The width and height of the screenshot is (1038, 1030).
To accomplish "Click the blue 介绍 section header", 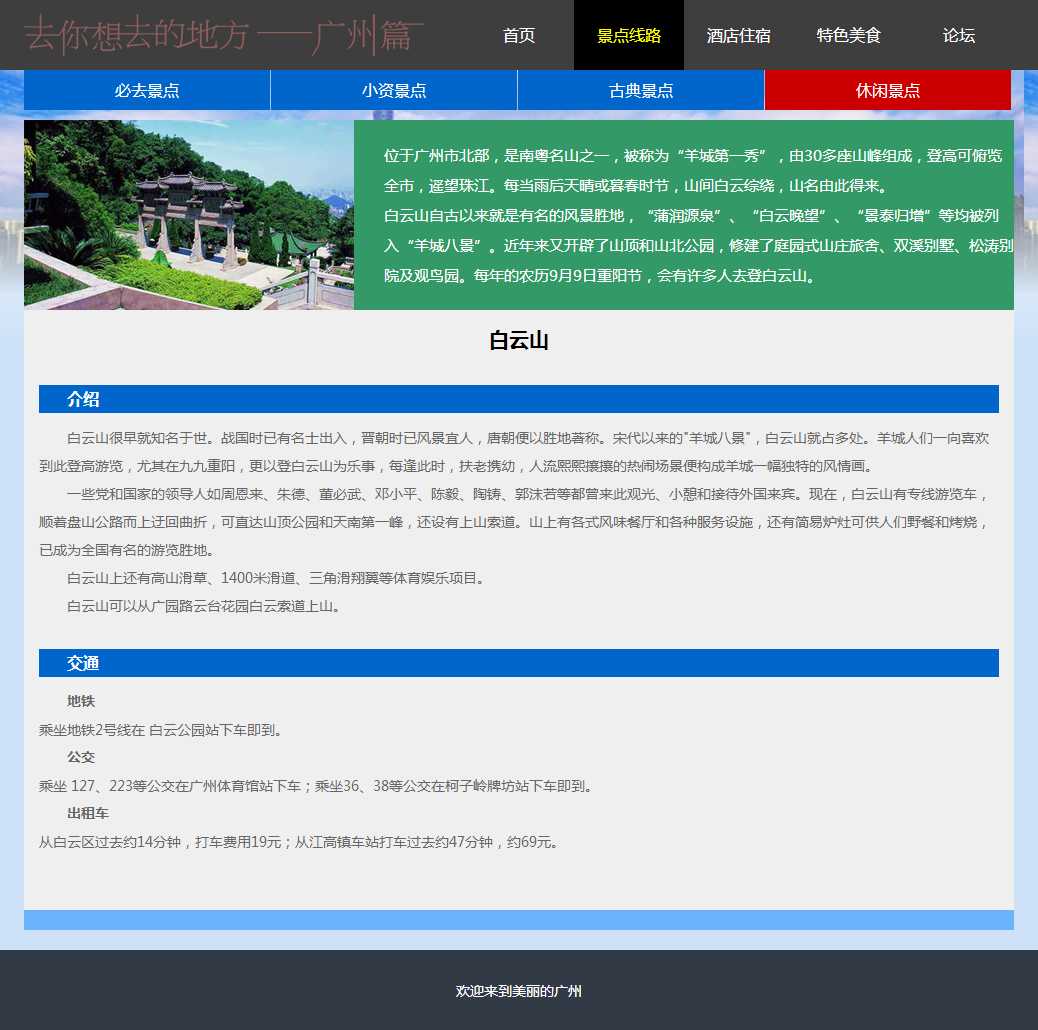I will tap(519, 399).
